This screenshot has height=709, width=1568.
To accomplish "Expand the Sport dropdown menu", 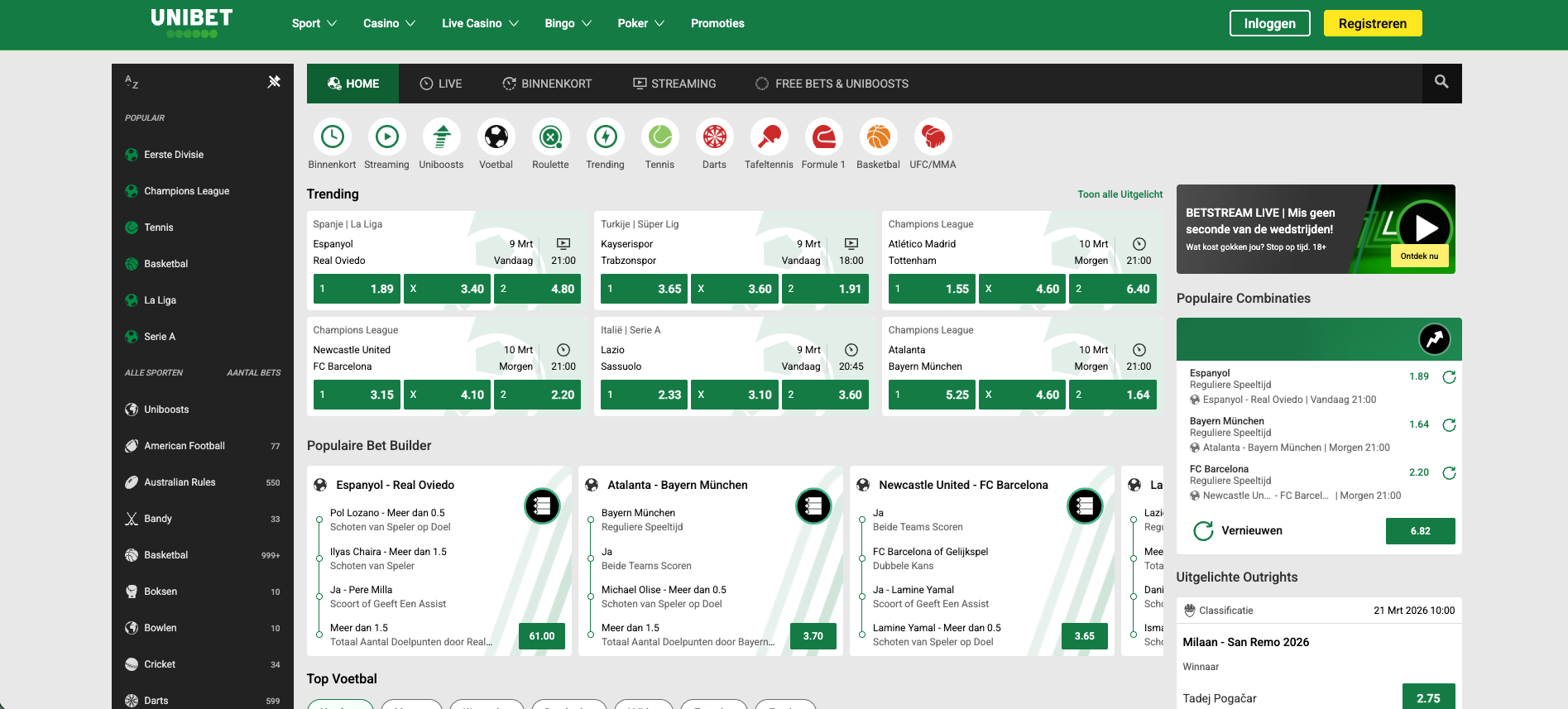I will click(314, 23).
